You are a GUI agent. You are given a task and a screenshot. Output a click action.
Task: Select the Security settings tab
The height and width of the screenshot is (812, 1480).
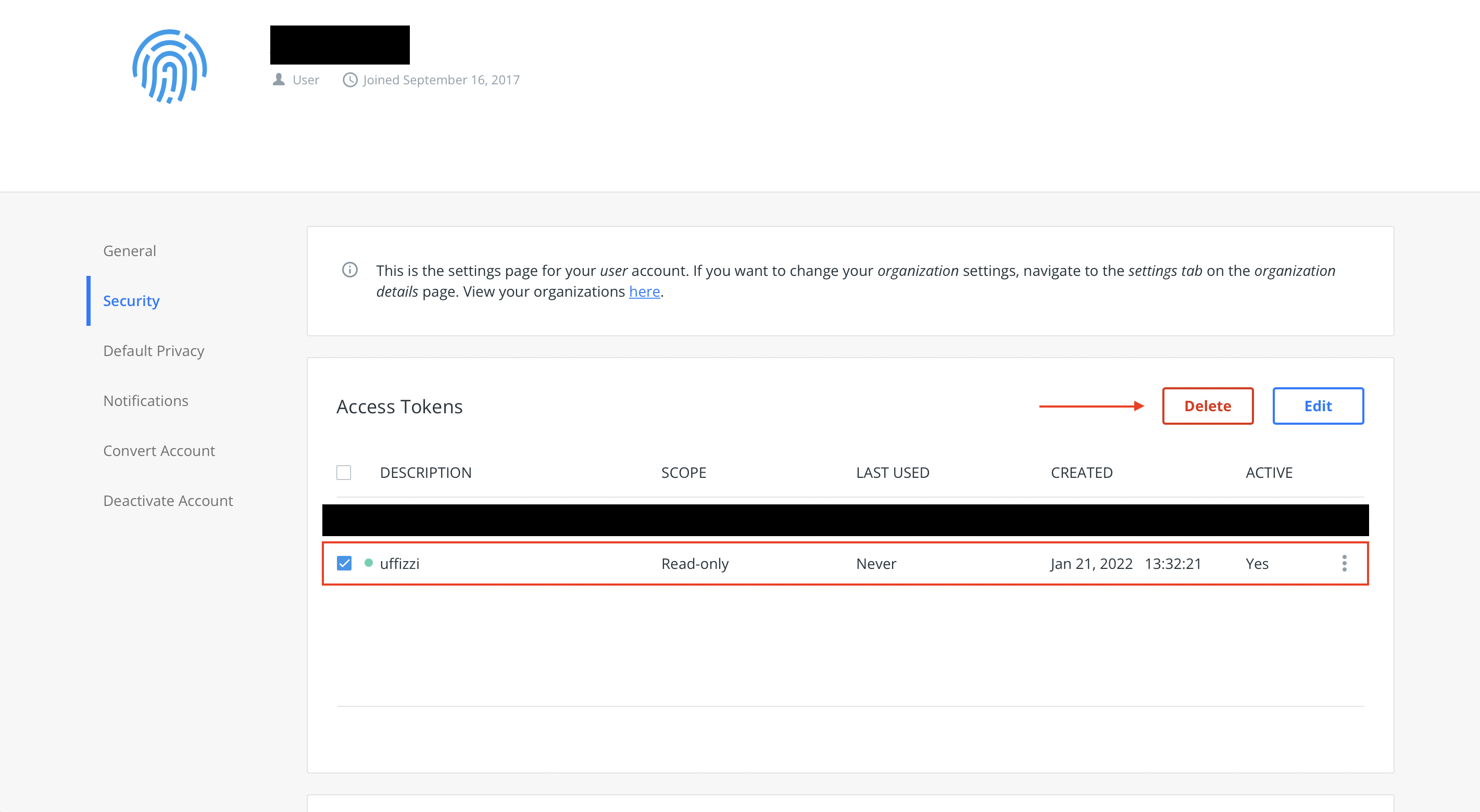click(131, 301)
